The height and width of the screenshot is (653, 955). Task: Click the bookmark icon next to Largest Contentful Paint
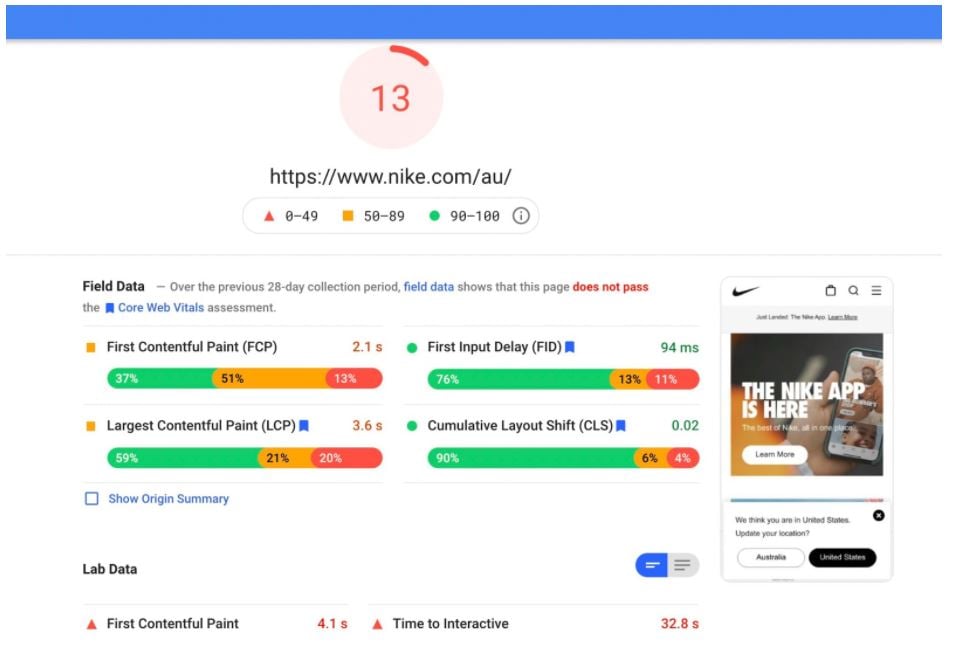click(304, 426)
